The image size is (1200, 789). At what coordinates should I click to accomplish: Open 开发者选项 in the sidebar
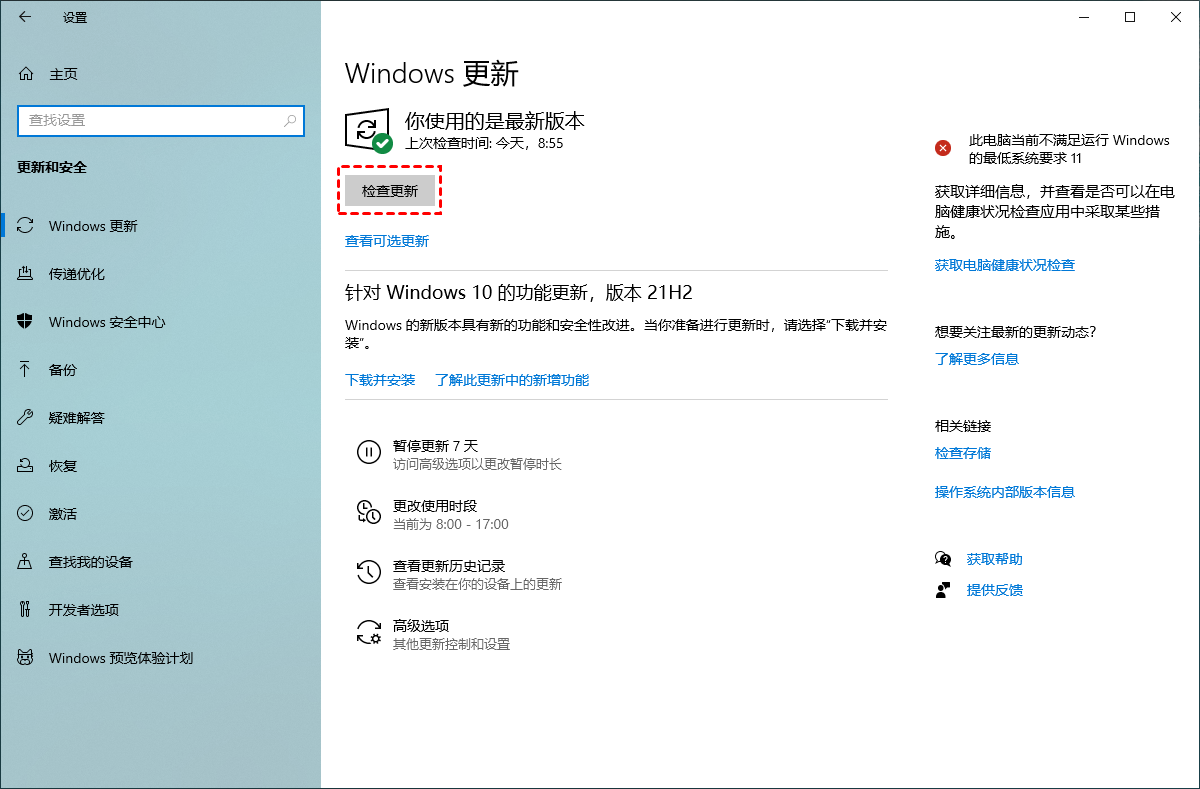pyautogui.click(x=84, y=610)
